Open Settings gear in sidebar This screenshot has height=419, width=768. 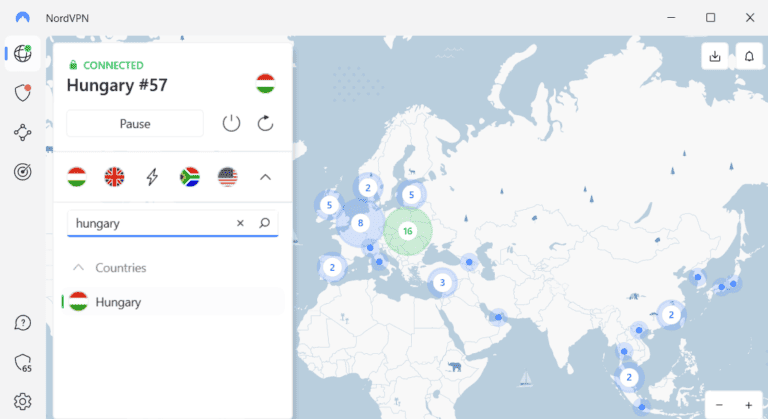(22, 401)
